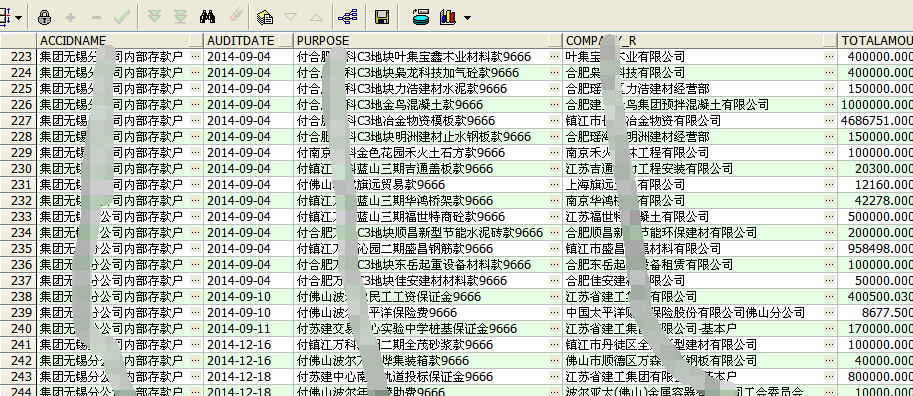Click the post changes checkmark icon
The image size is (913, 396).
122,17
